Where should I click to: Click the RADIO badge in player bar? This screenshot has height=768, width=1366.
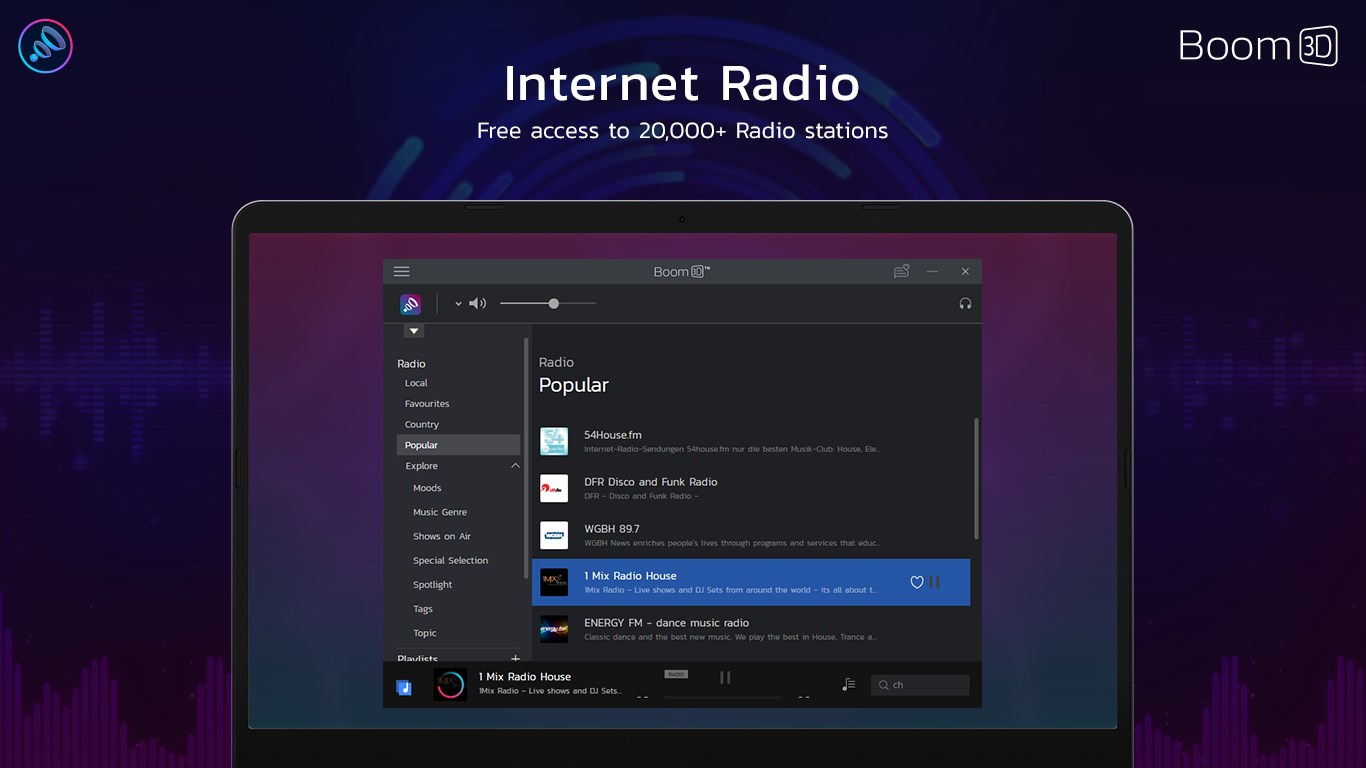click(676, 674)
